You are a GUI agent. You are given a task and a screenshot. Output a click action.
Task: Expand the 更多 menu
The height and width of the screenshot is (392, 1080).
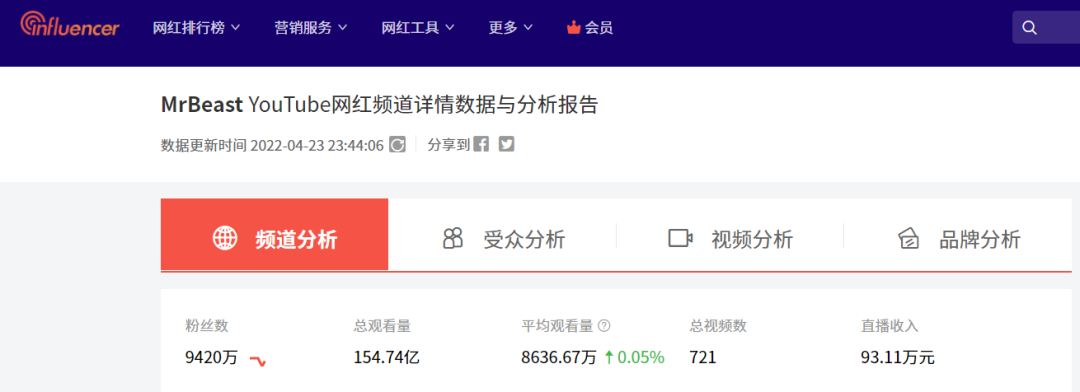coord(510,28)
